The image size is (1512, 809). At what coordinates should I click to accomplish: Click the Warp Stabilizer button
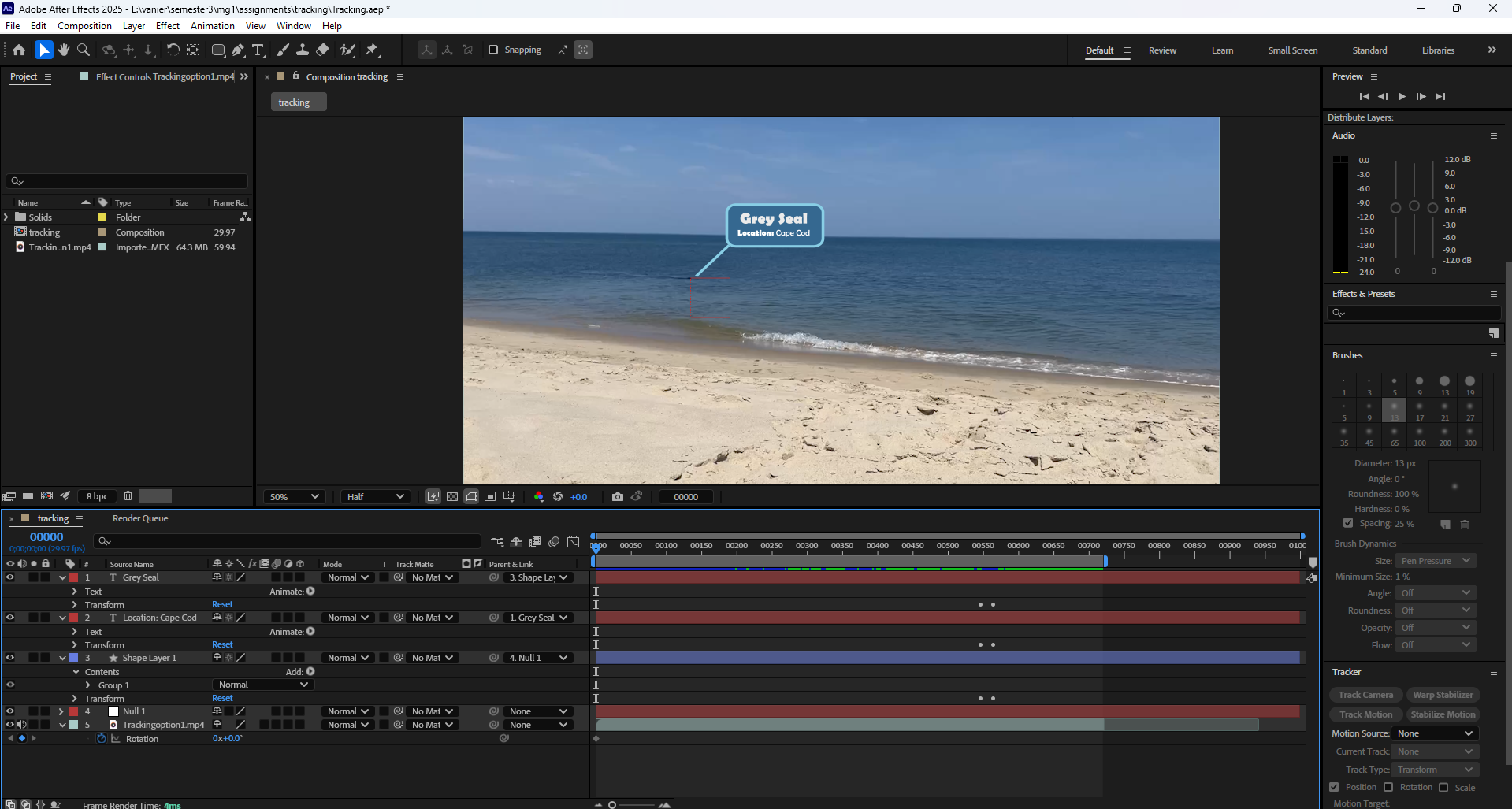point(1443,695)
